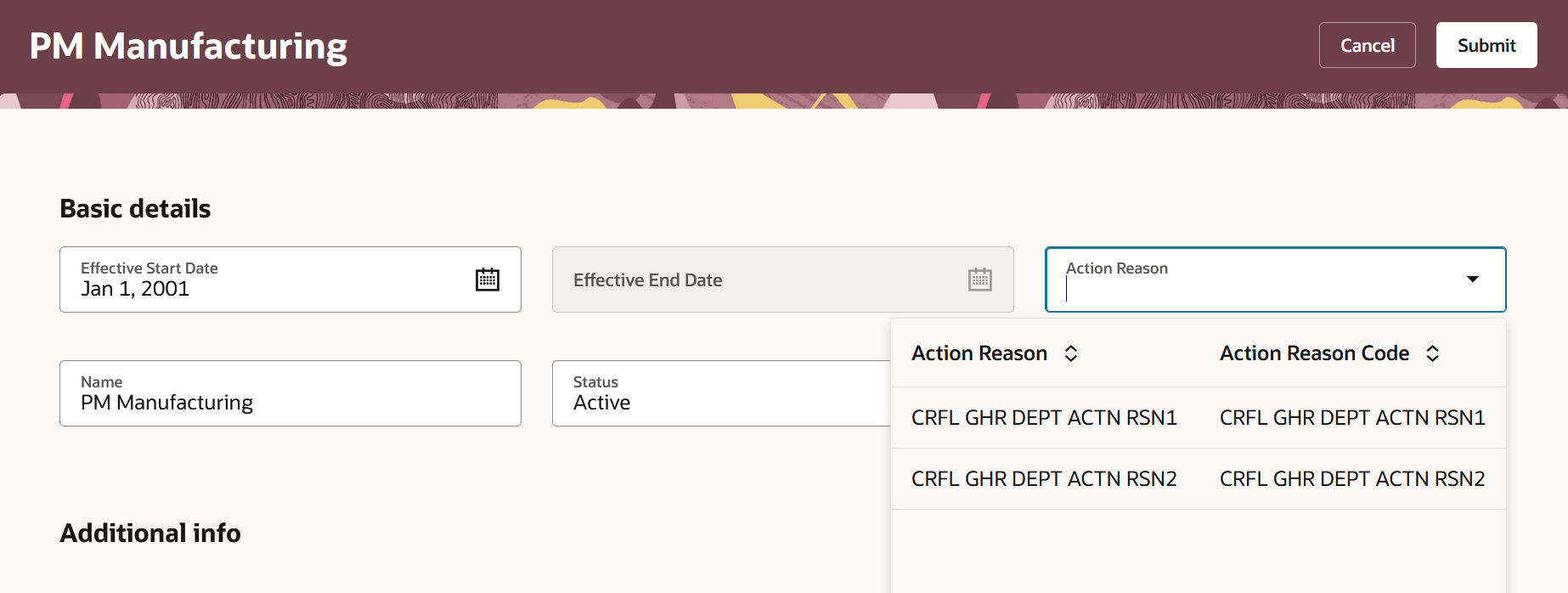Choose the RSN1 entry under Action Reason Code
1568x593 pixels.
point(1352,418)
